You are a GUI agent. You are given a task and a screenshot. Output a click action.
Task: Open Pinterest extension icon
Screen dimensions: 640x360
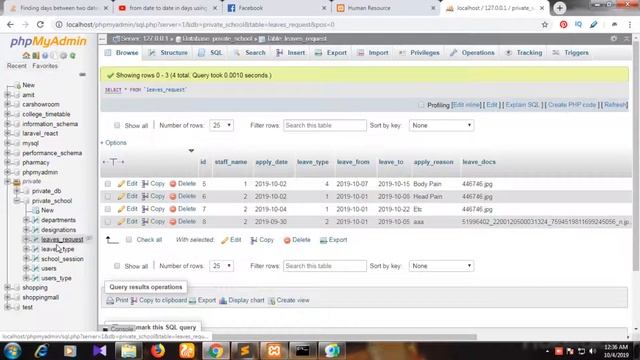pyautogui.click(x=563, y=24)
